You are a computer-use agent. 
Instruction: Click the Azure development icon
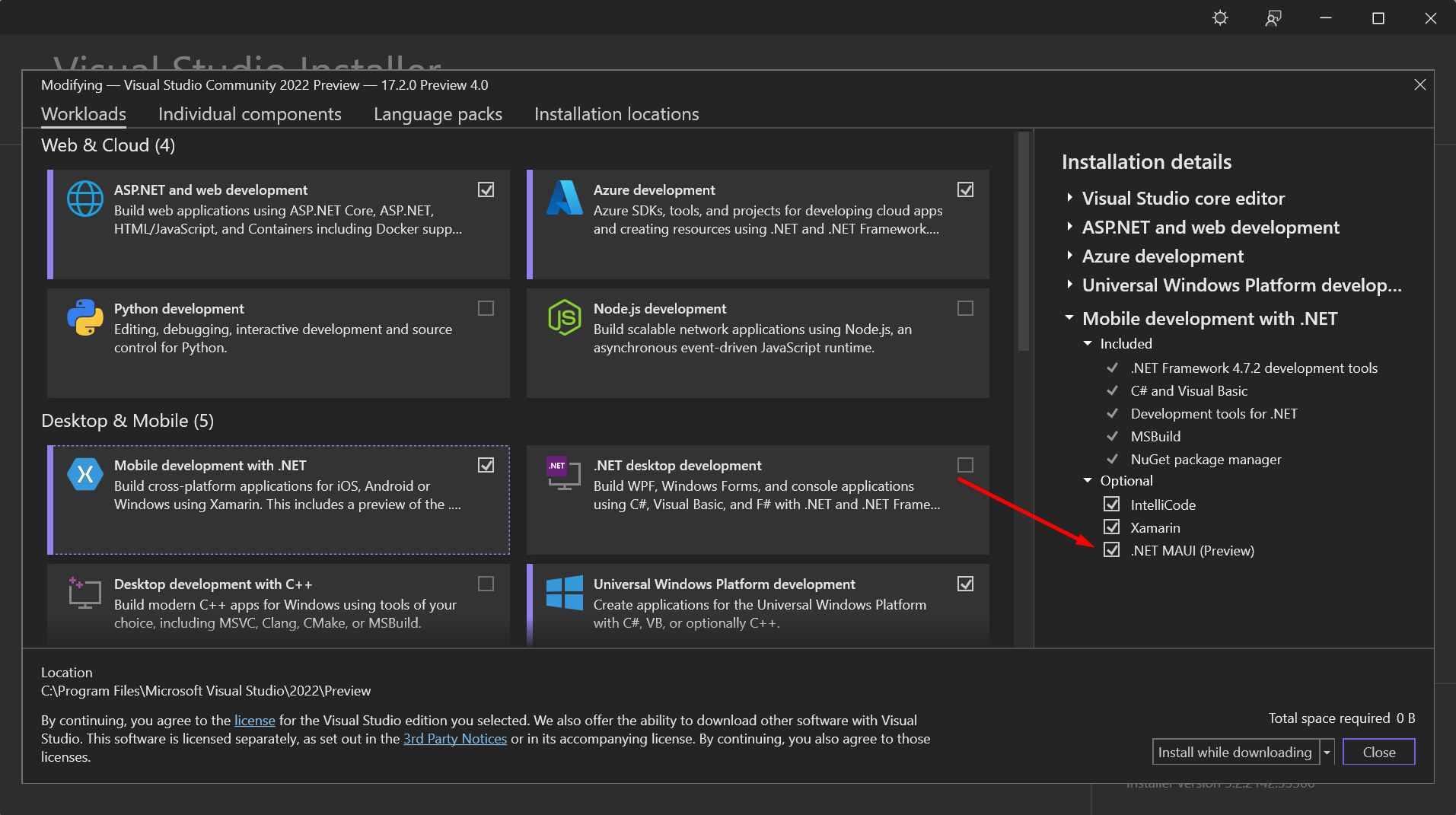(564, 198)
